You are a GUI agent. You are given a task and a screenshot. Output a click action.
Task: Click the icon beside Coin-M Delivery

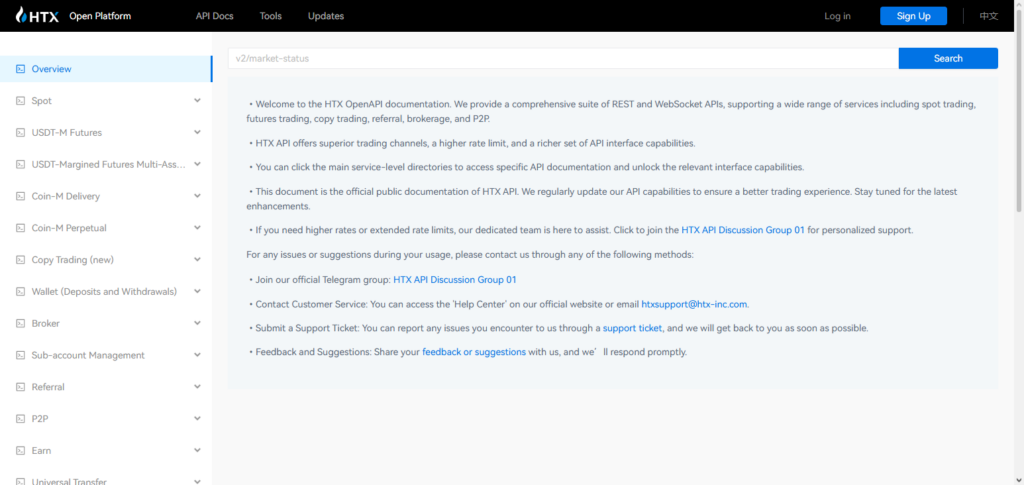point(20,196)
